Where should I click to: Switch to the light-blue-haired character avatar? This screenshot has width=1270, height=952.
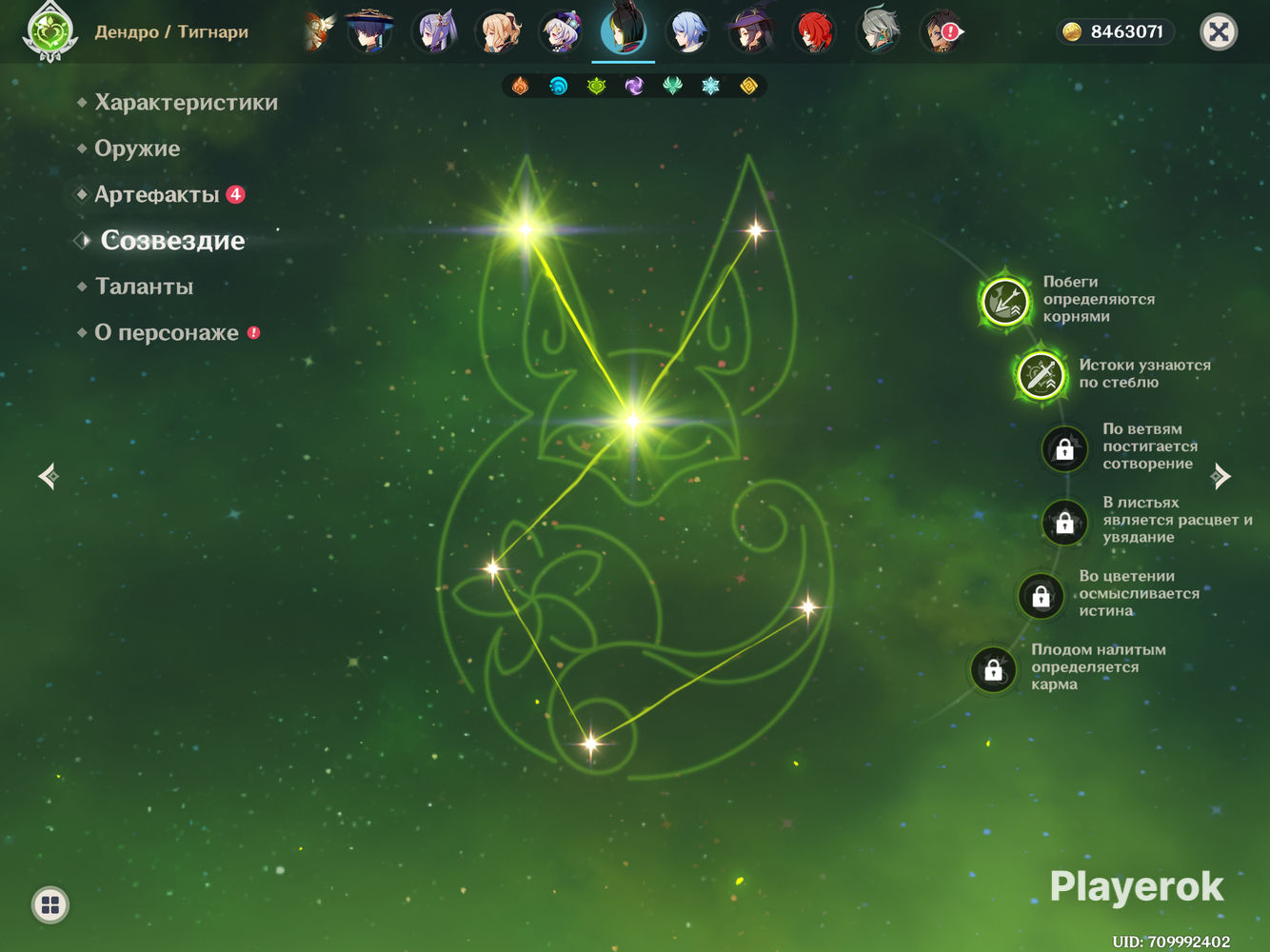point(687,31)
